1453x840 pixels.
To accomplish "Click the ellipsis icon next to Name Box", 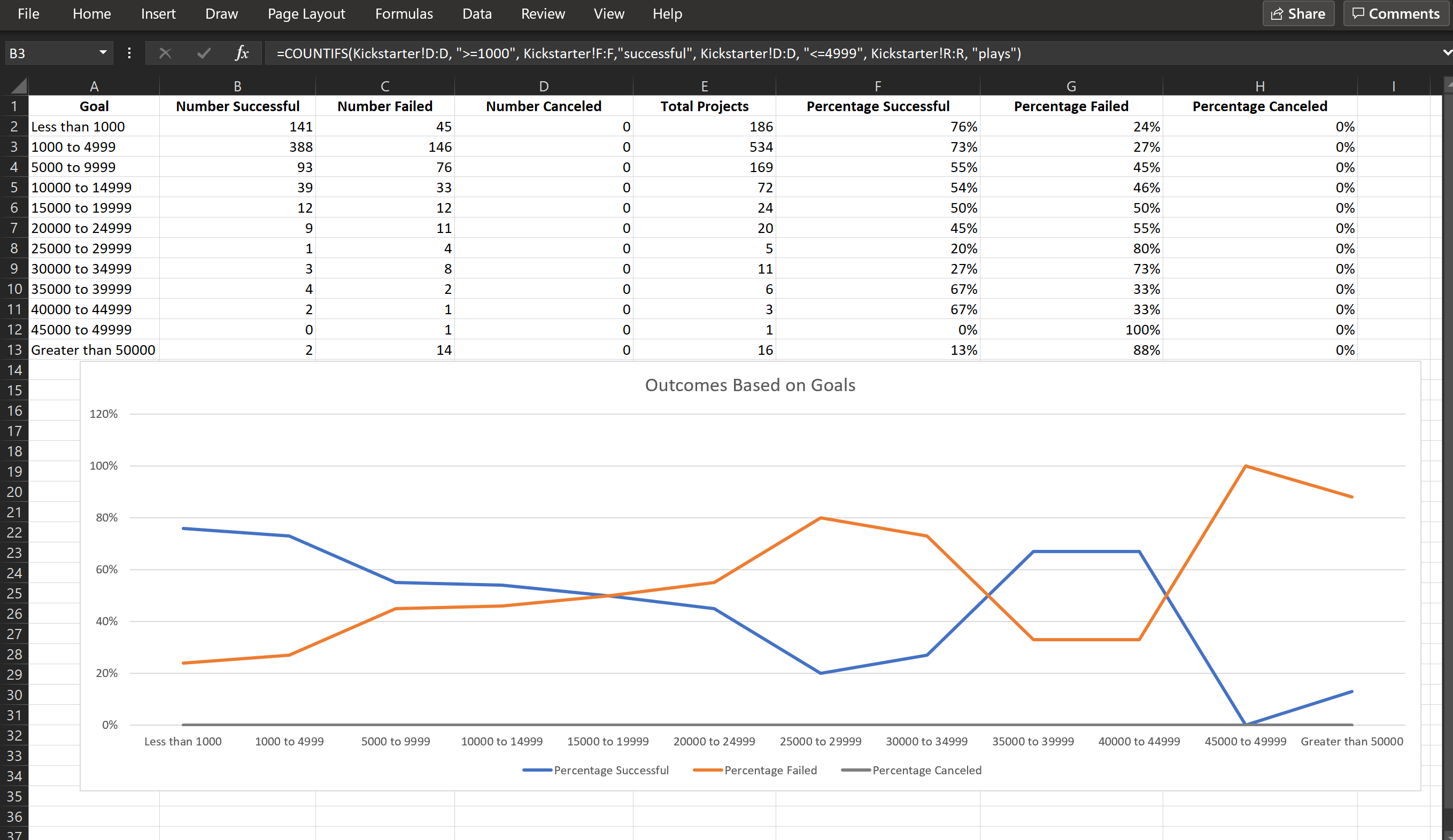I will 129,53.
